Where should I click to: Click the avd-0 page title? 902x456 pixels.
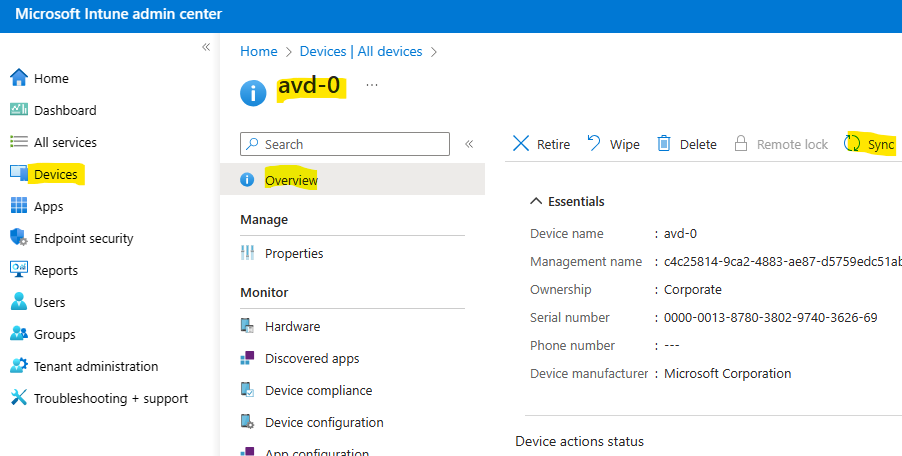pyautogui.click(x=309, y=86)
